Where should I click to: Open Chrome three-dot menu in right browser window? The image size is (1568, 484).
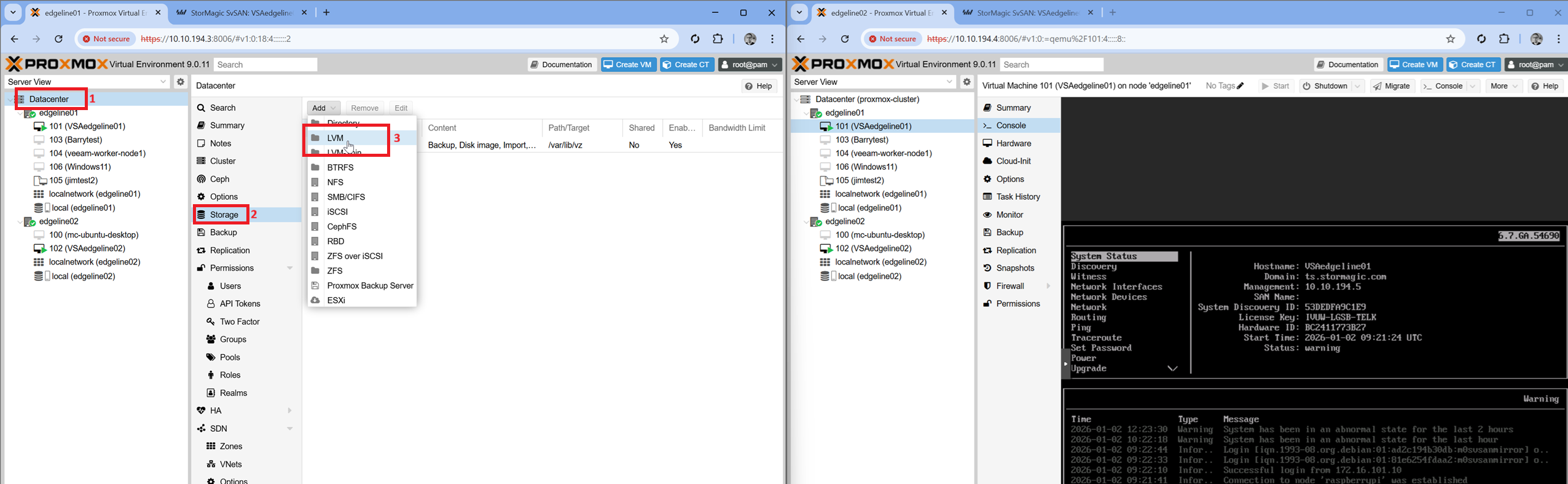click(x=1559, y=39)
